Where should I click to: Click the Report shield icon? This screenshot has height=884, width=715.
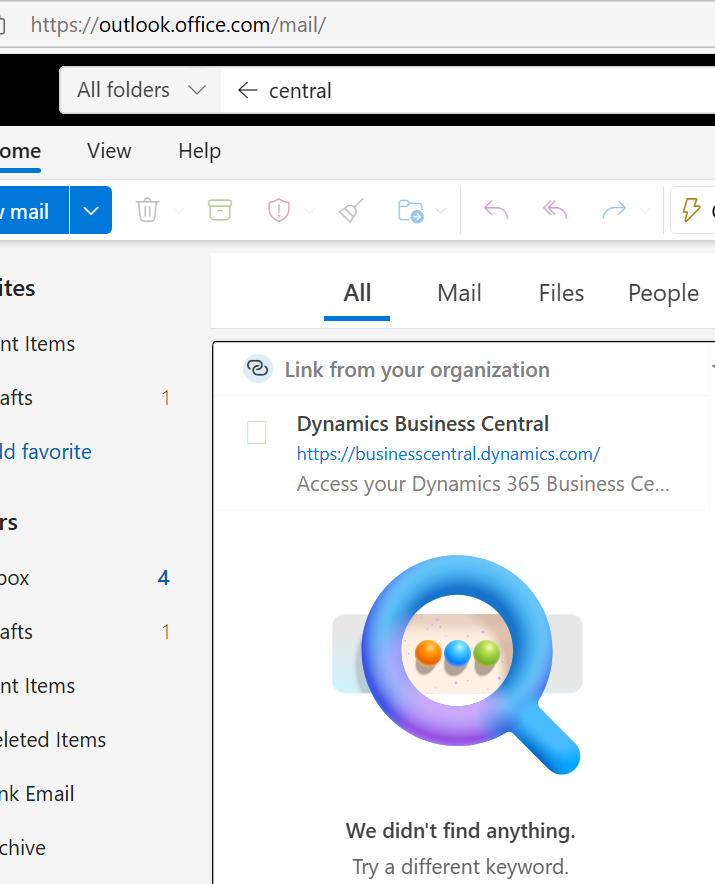coord(279,210)
